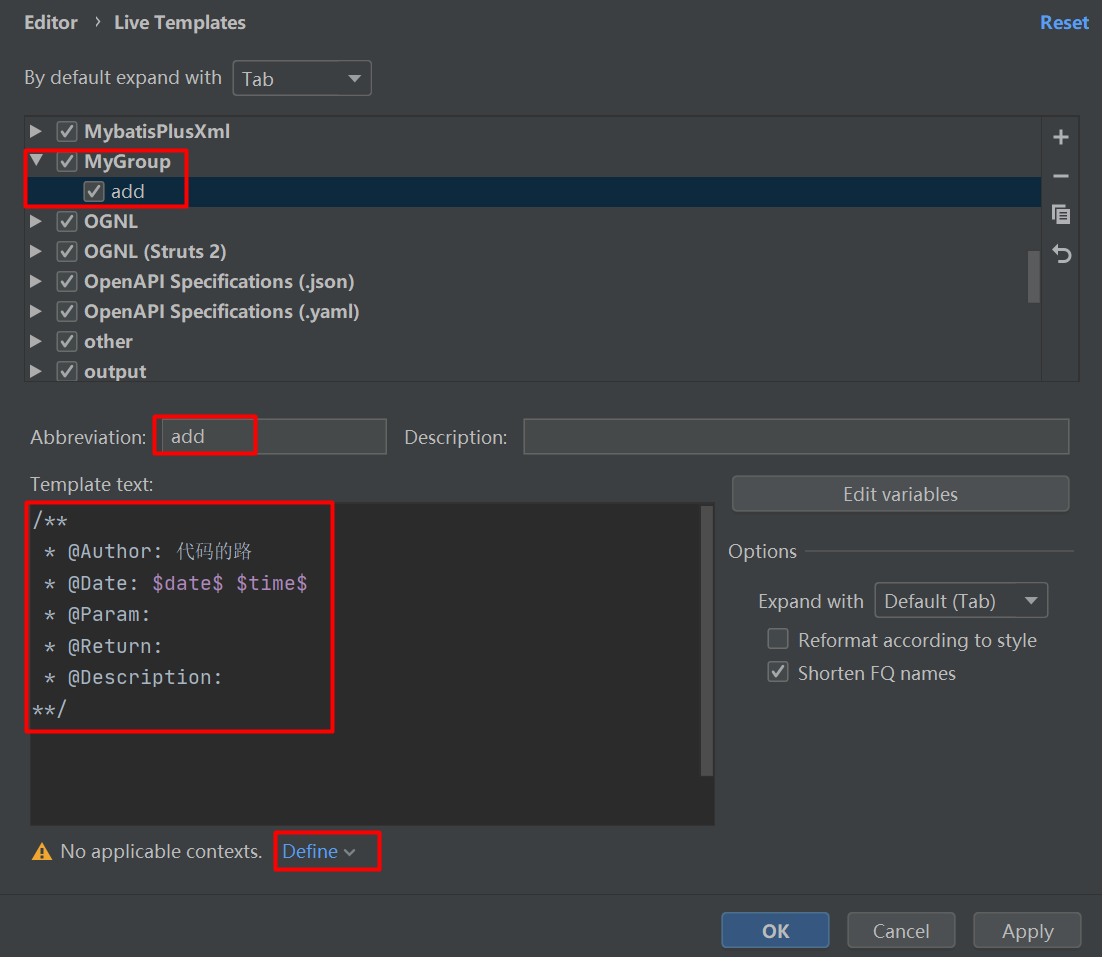Open the Define contexts dropdown link
The height and width of the screenshot is (957, 1102).
tap(318, 852)
